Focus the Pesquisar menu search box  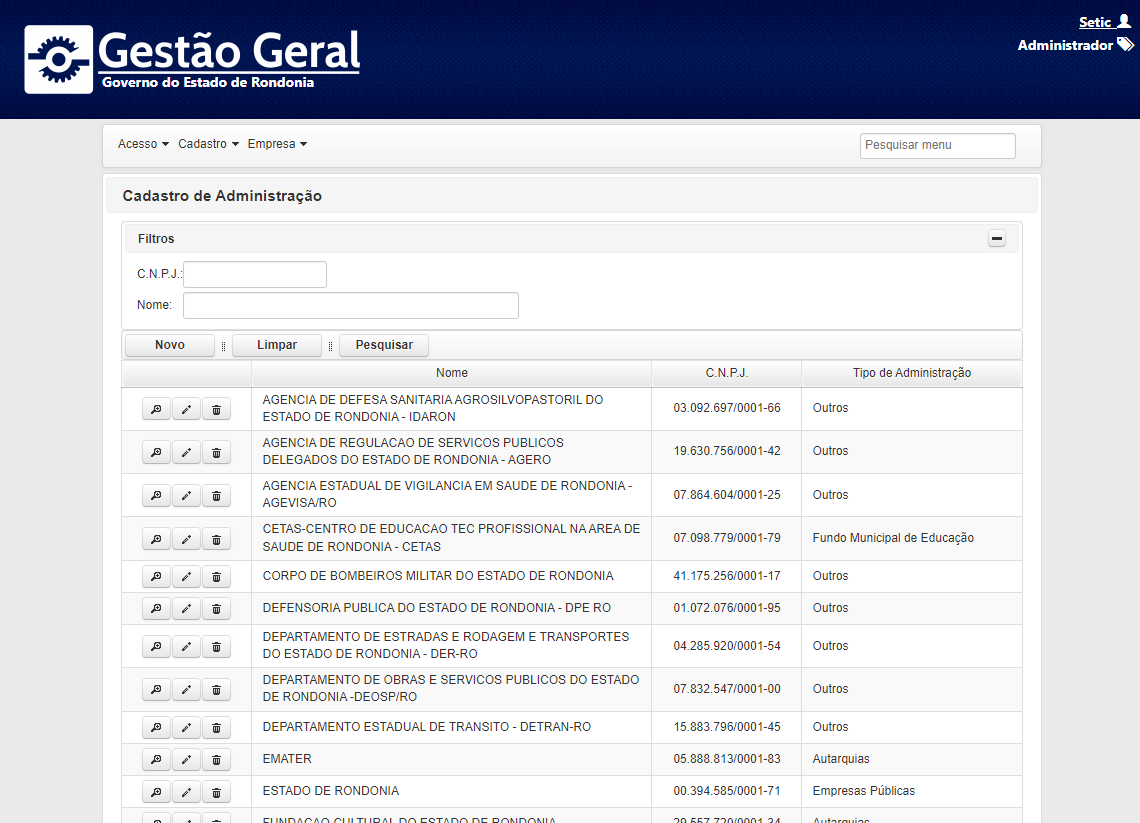[x=938, y=145]
